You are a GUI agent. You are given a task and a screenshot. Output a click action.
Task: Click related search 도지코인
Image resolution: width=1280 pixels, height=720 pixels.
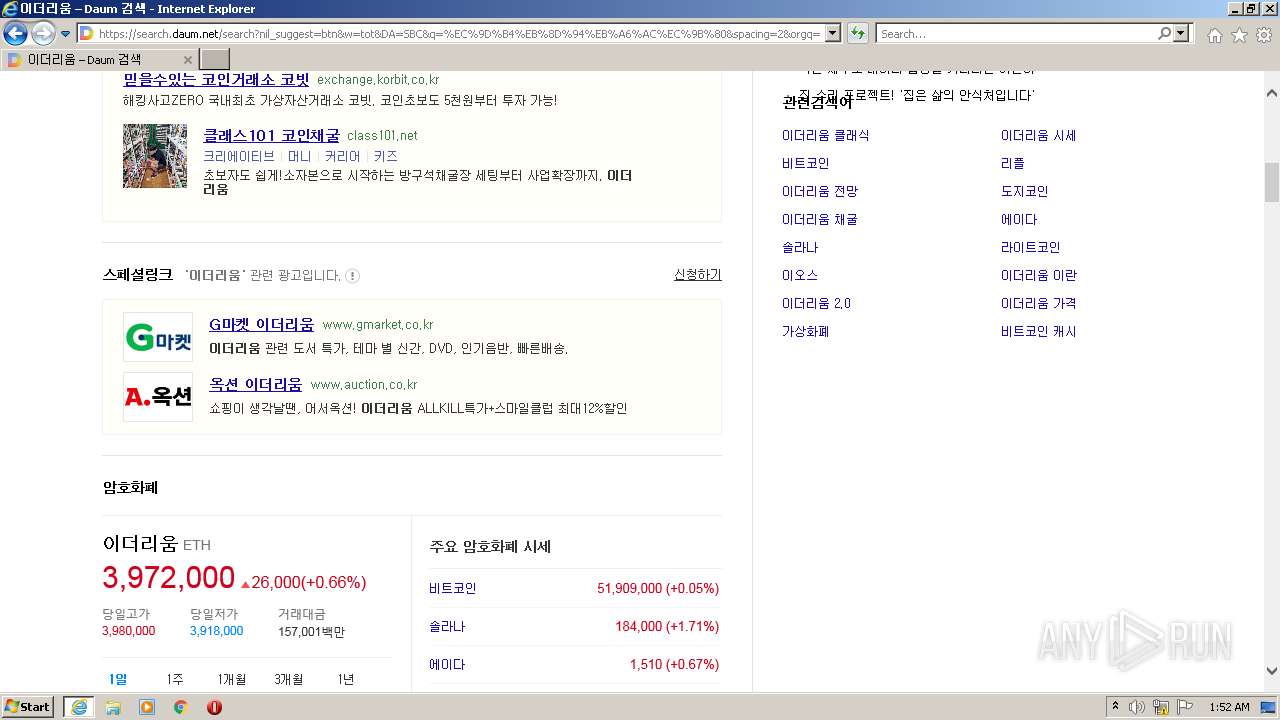click(x=1025, y=191)
